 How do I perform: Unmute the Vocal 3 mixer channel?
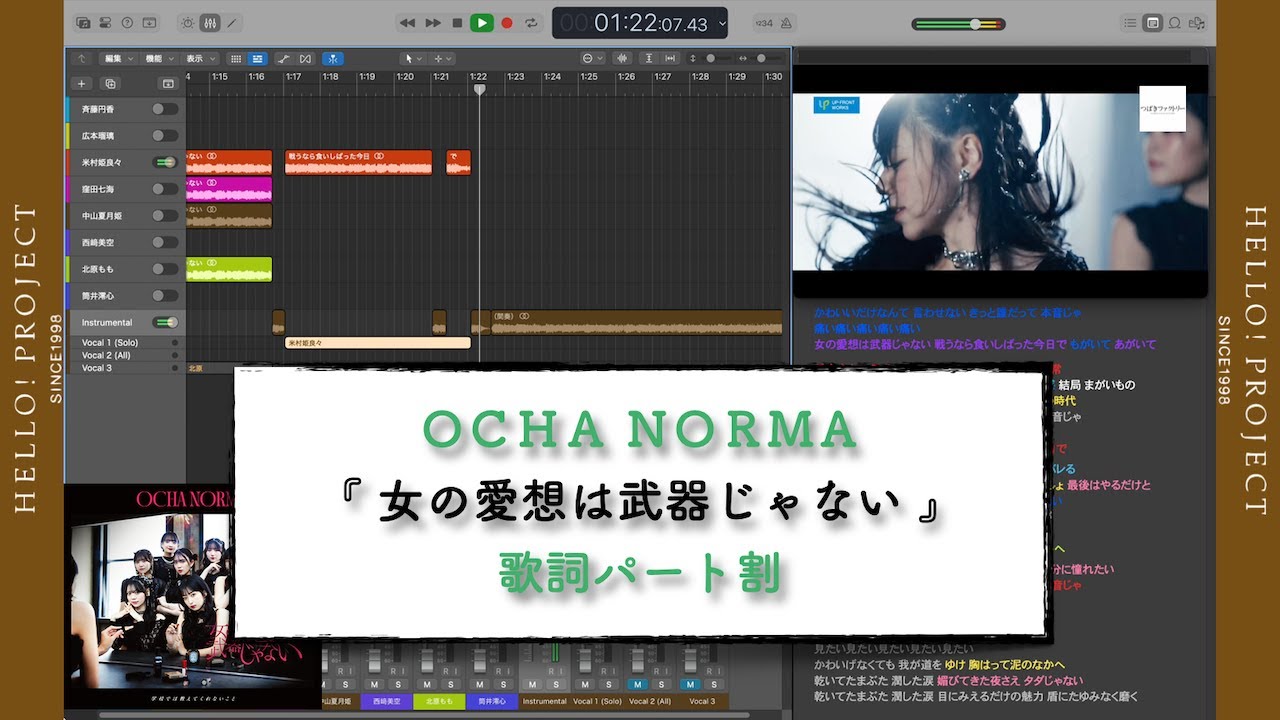tap(692, 684)
